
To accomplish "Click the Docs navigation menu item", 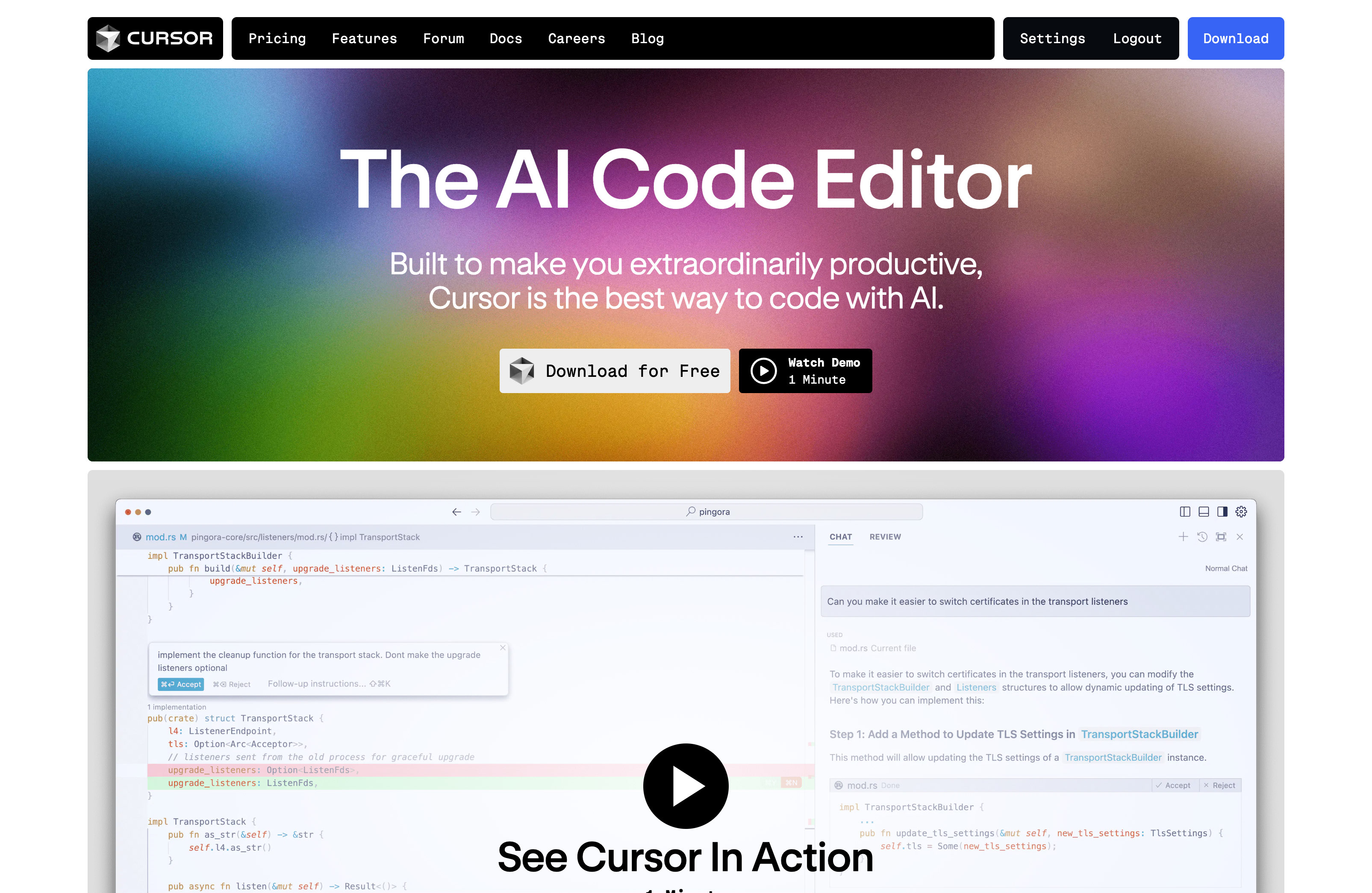I will click(x=505, y=38).
